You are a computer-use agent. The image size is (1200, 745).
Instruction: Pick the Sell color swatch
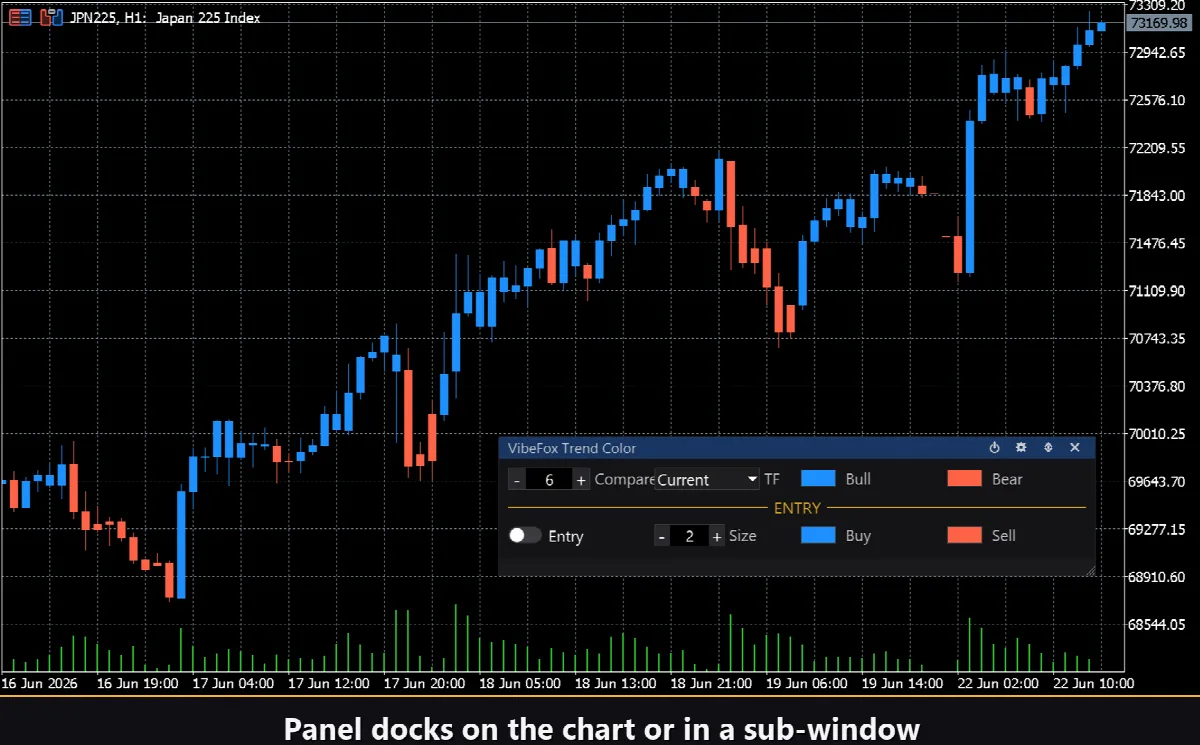(x=965, y=535)
